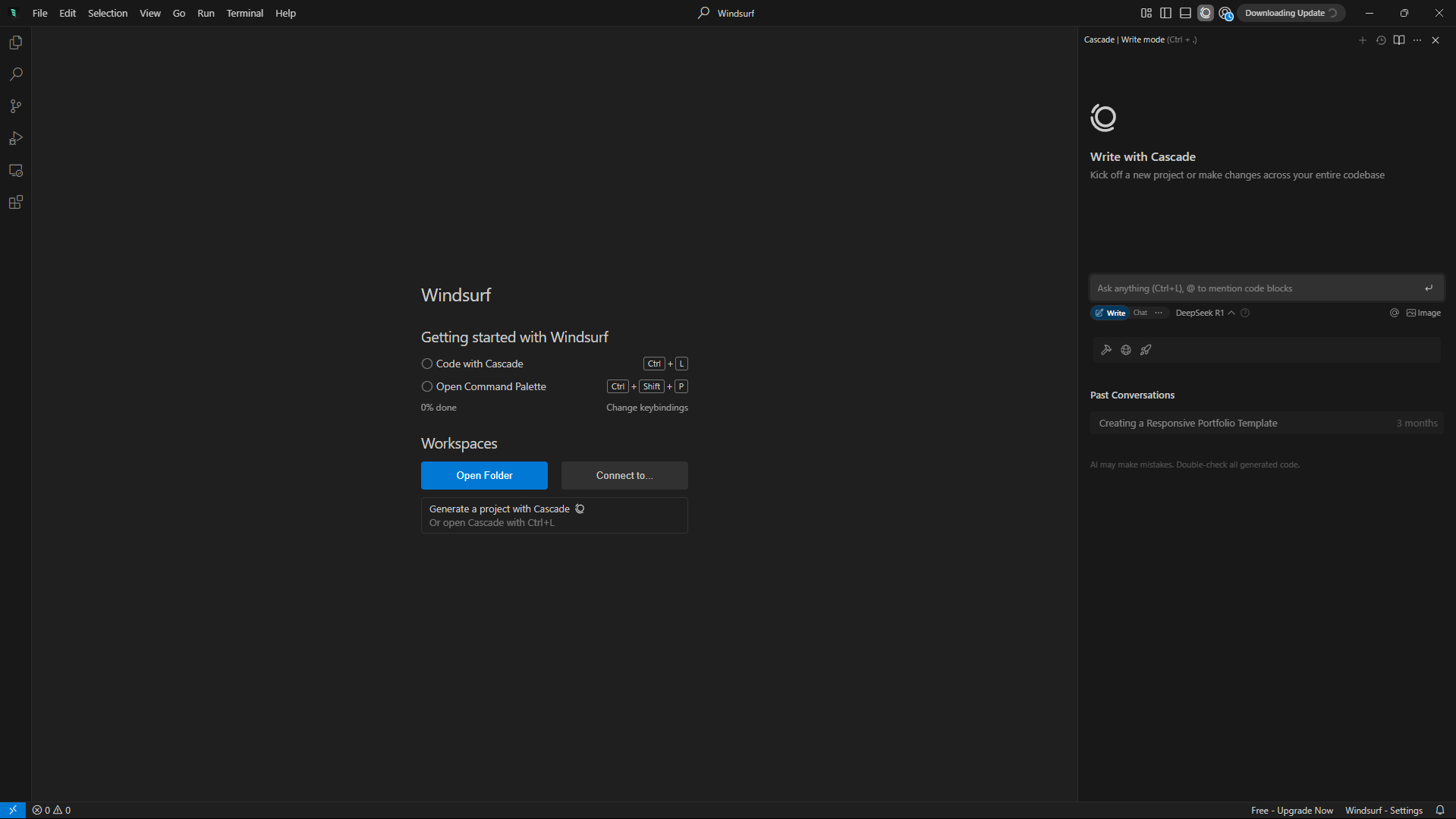Open the Go menu
This screenshot has width=1456, height=819.
179,13
